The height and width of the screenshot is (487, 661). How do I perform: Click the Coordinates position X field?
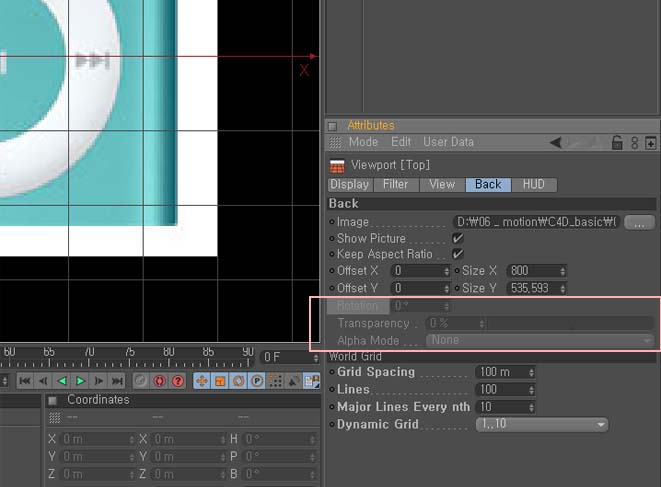click(98, 439)
